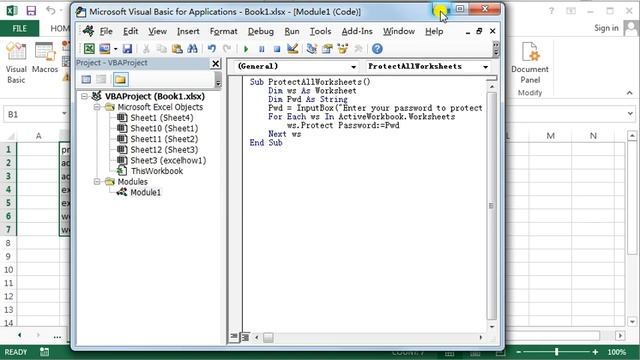Toggle Design Mode icon
The image size is (640, 360).
point(292,49)
